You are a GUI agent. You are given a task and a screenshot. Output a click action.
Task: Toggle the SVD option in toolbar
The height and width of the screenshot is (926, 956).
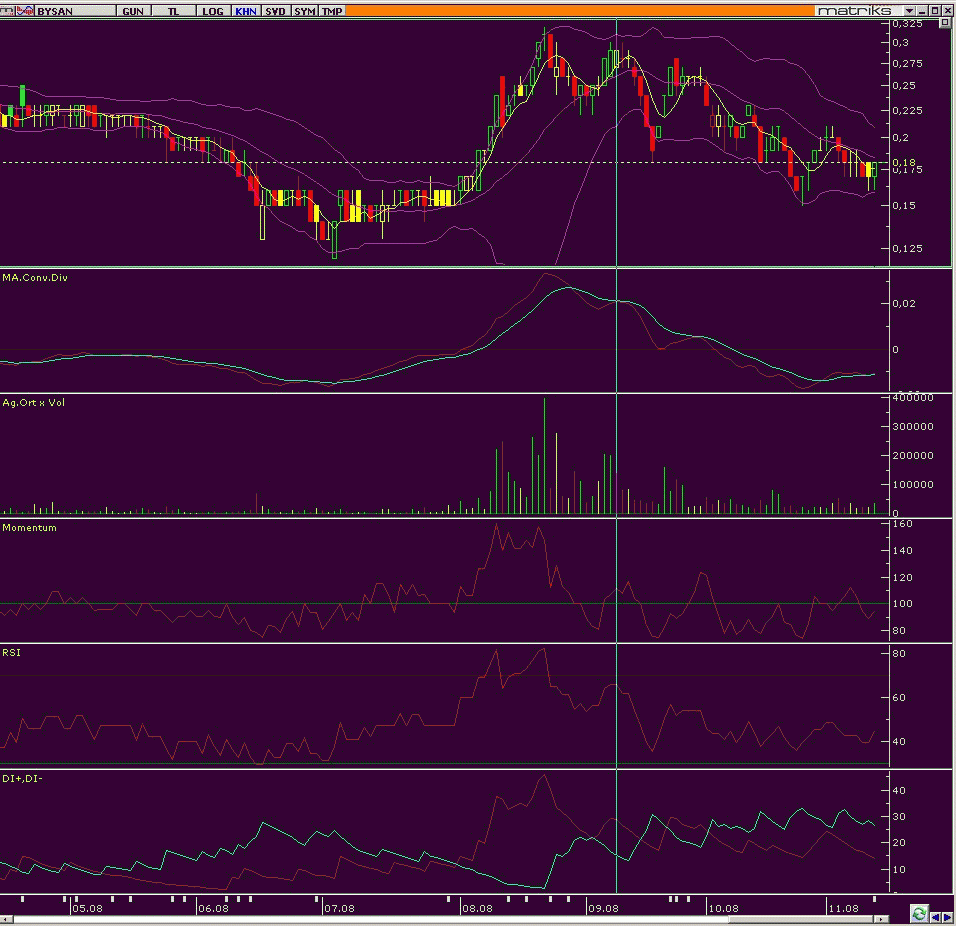point(275,11)
